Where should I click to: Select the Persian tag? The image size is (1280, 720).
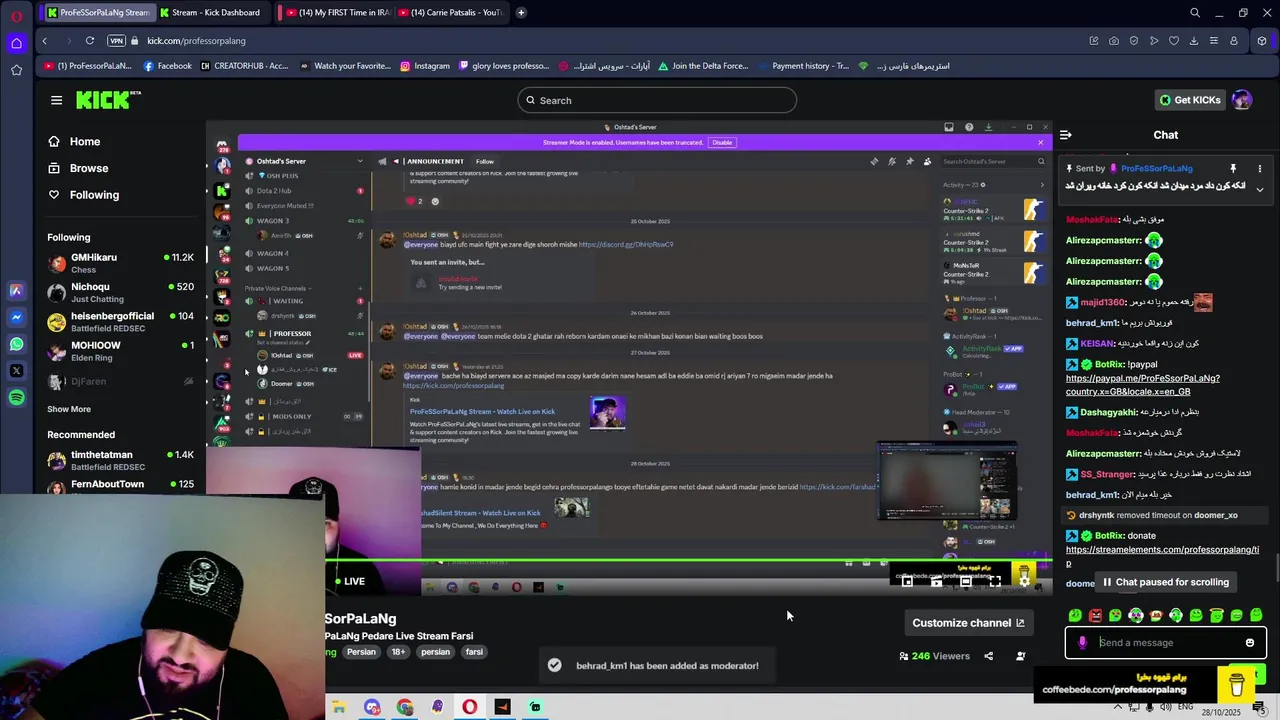tap(361, 652)
